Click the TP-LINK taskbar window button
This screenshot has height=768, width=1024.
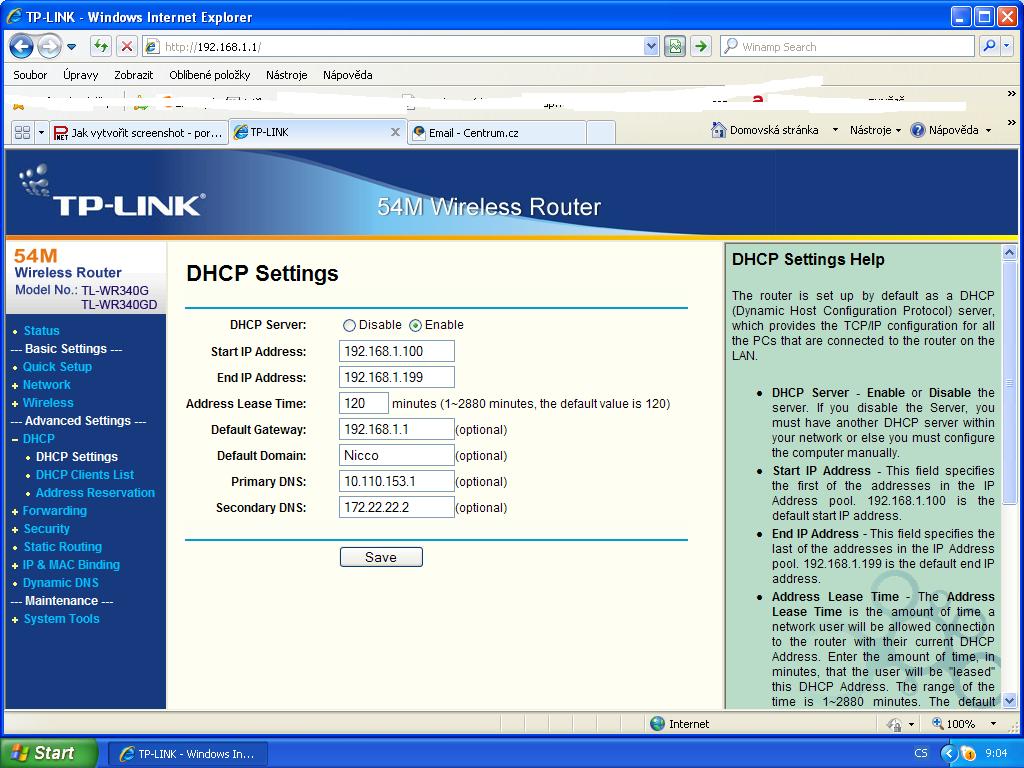(x=188, y=754)
